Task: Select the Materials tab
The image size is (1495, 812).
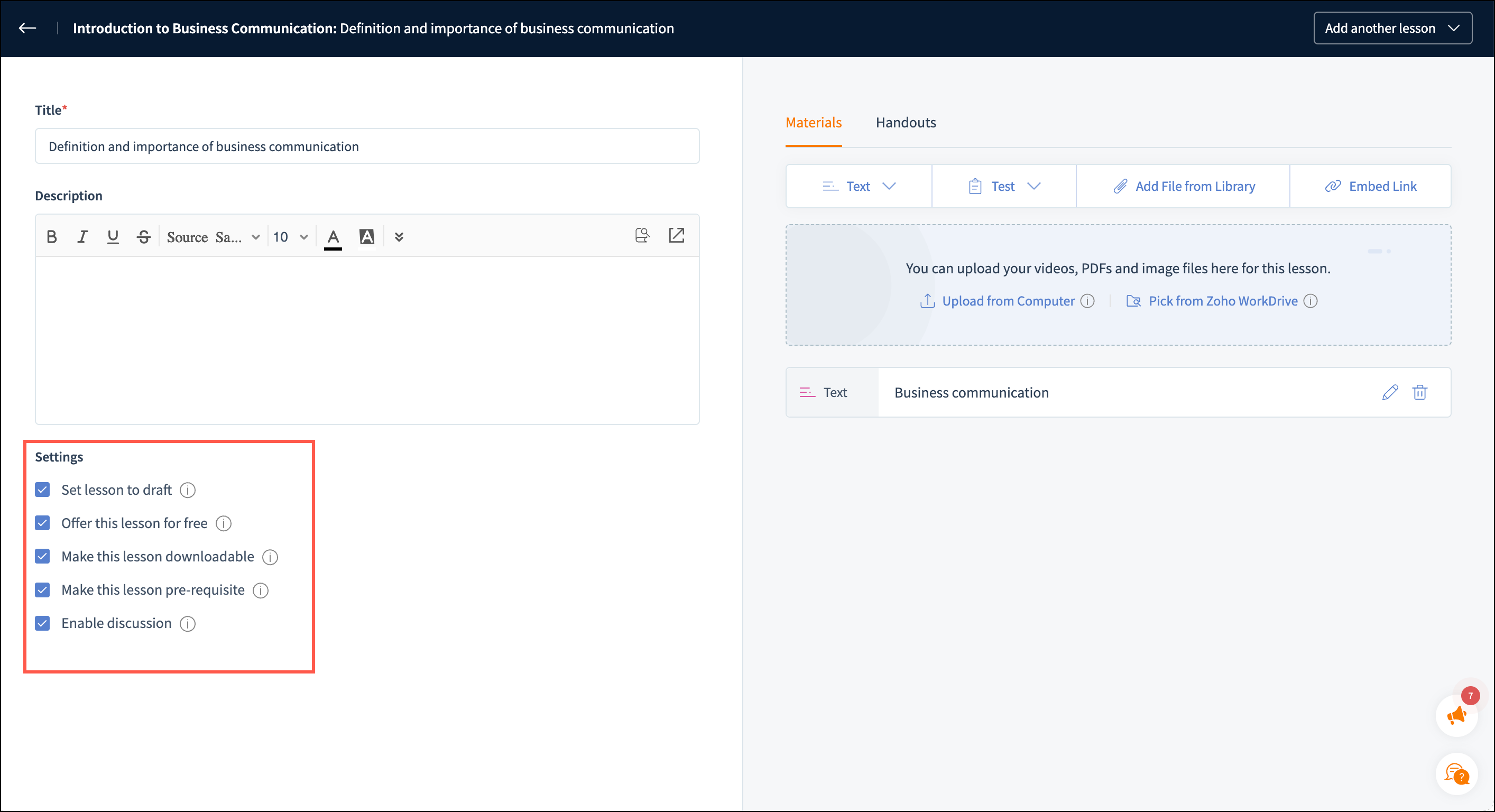Action: tap(813, 123)
